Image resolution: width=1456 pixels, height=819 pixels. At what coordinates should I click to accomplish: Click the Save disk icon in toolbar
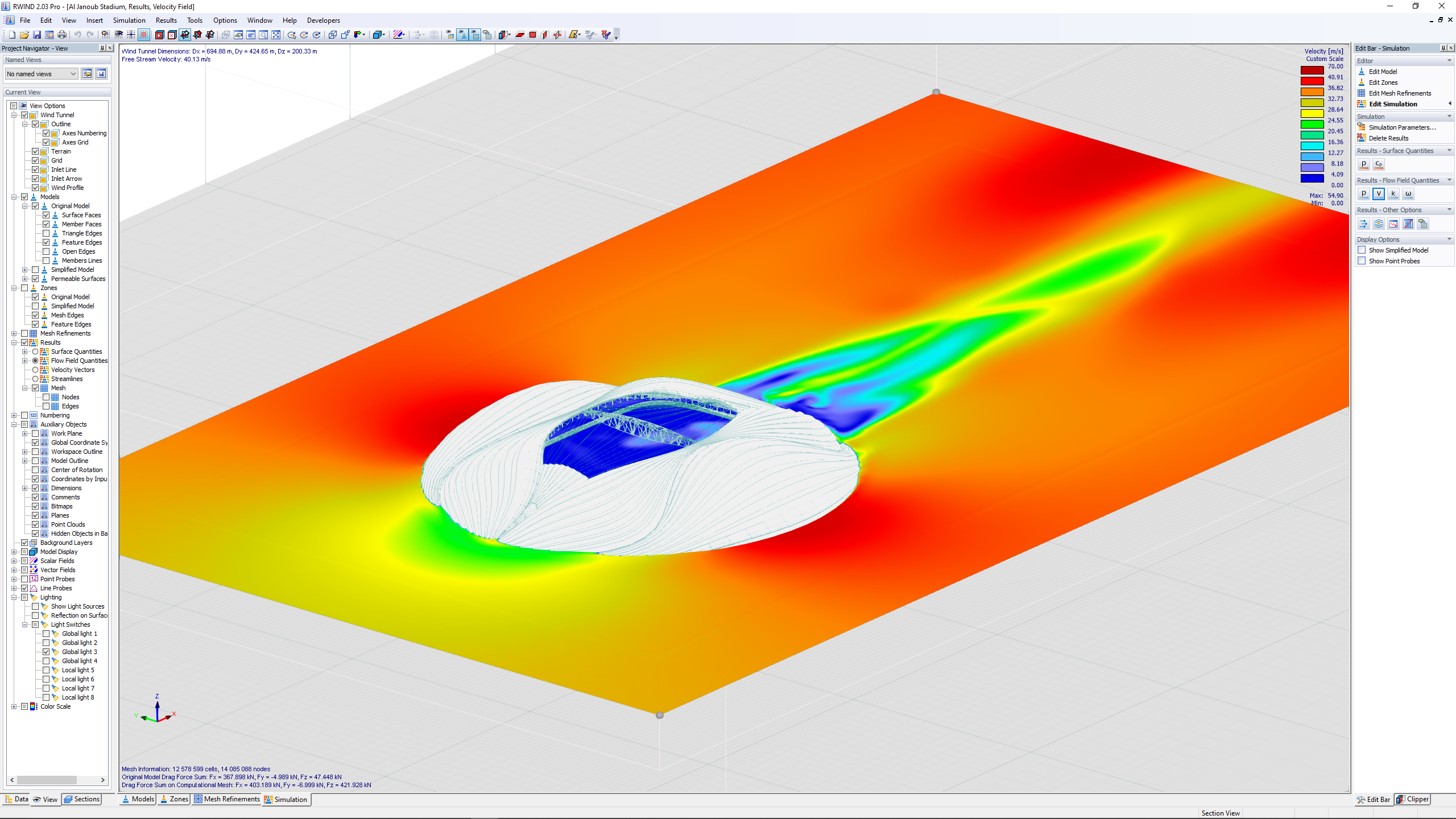tap(37, 35)
